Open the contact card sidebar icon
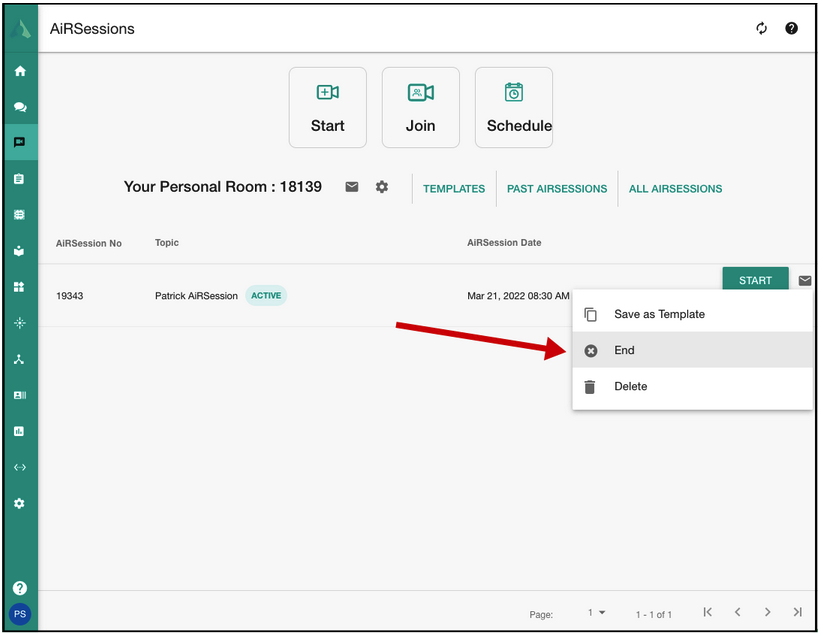 tap(19, 395)
